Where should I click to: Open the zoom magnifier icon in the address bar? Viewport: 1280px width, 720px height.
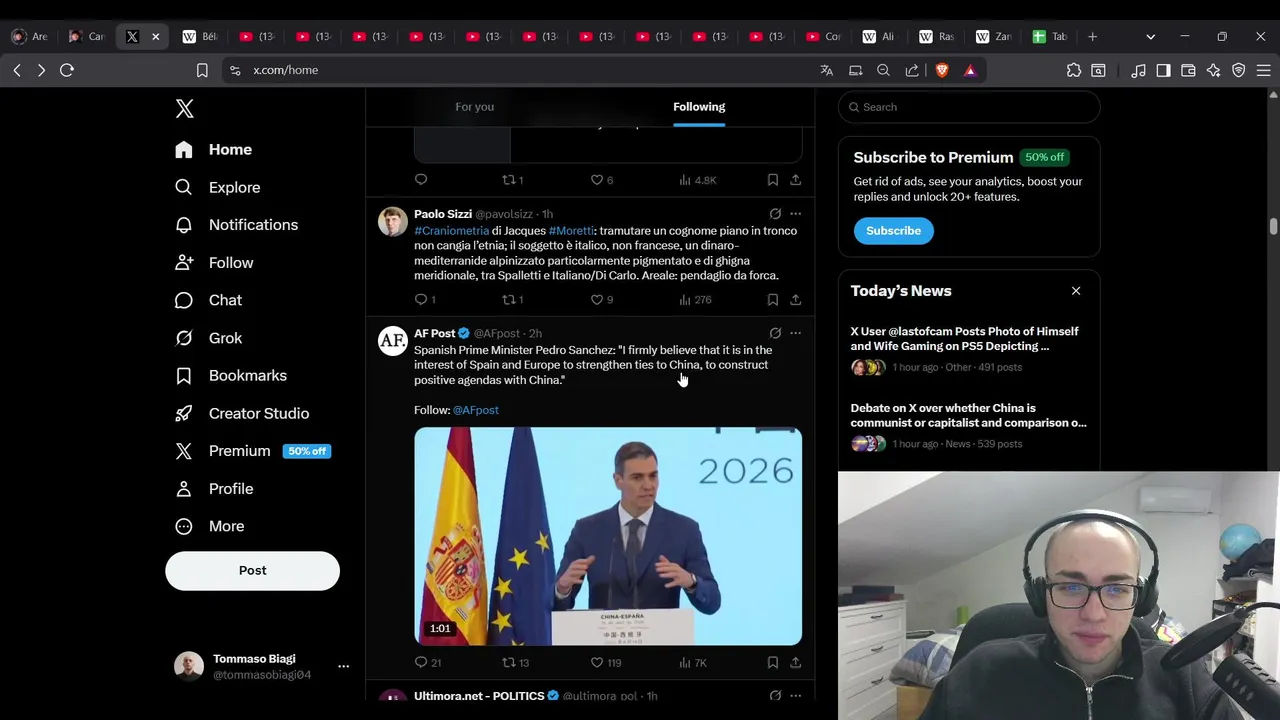pos(883,70)
